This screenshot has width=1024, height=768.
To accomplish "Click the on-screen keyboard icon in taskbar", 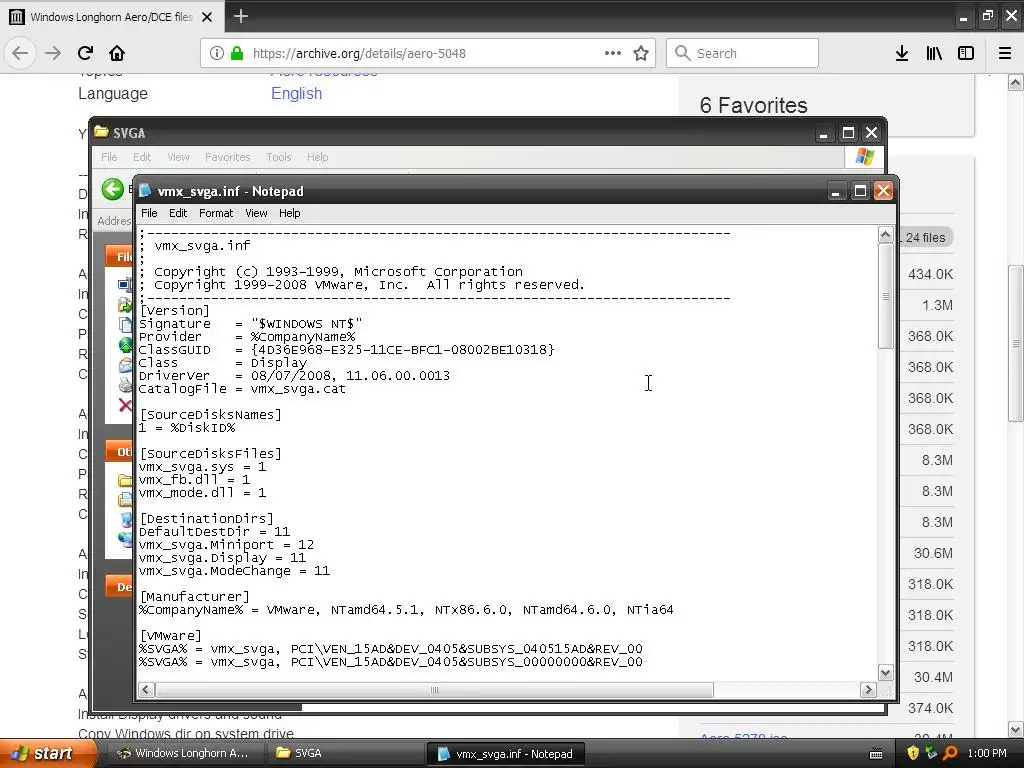I will click(x=876, y=754).
